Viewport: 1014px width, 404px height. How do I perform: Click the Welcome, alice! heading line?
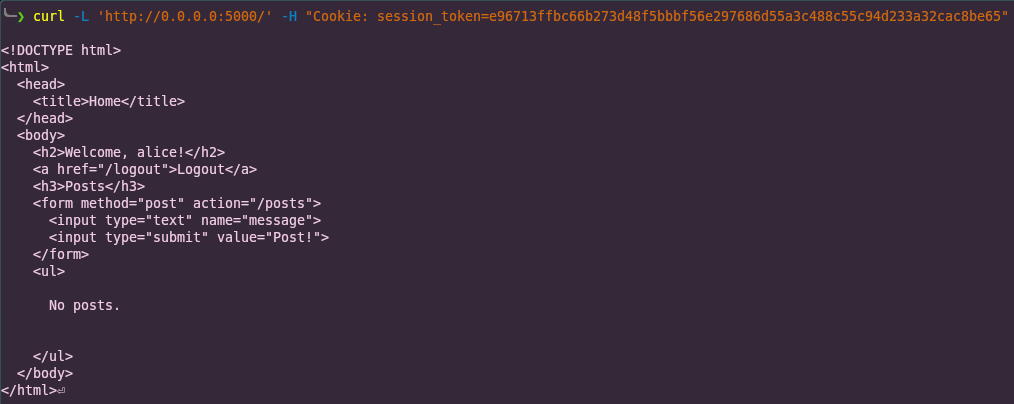tap(129, 153)
